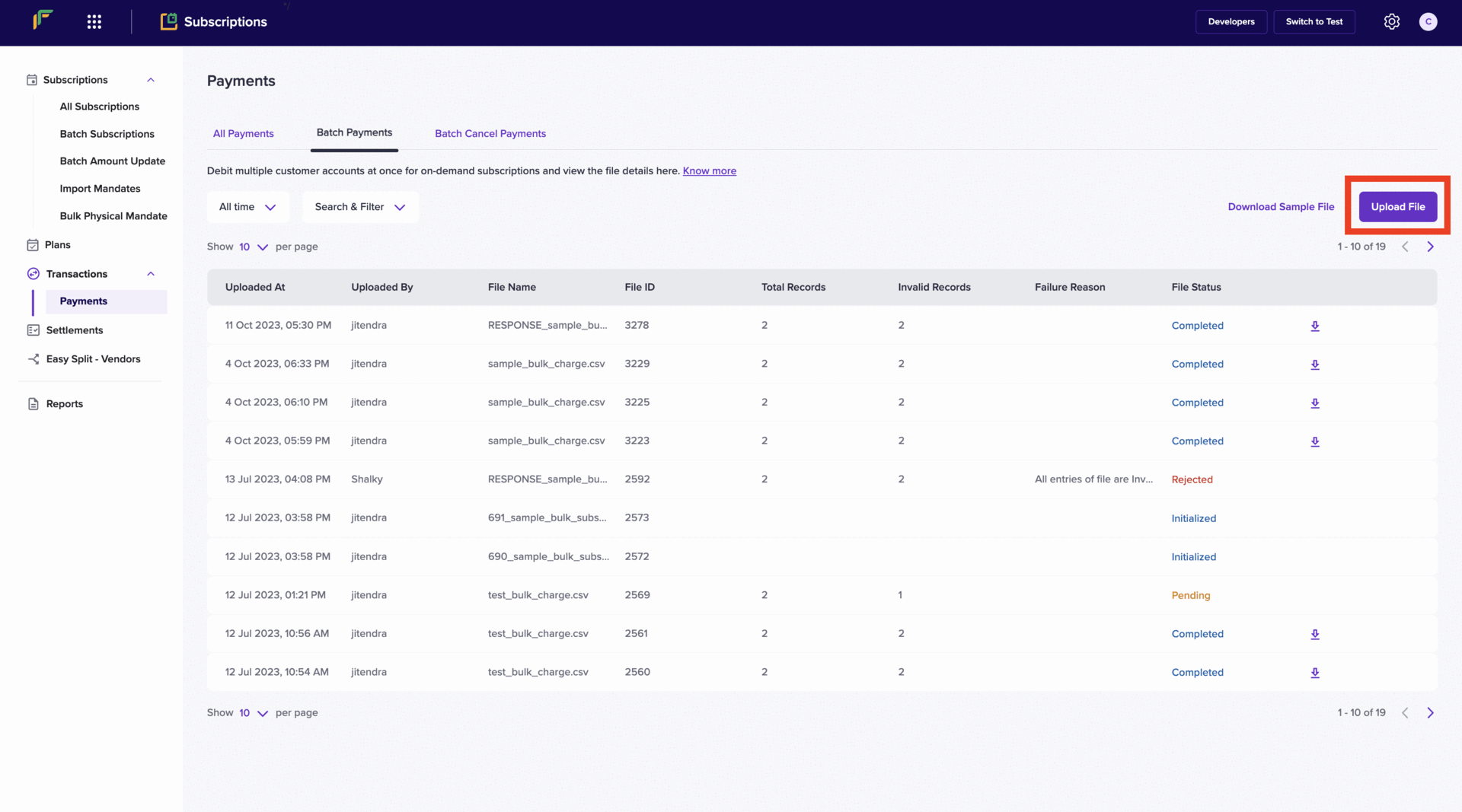Switch to Batch Cancel Payments tab

pyautogui.click(x=490, y=133)
